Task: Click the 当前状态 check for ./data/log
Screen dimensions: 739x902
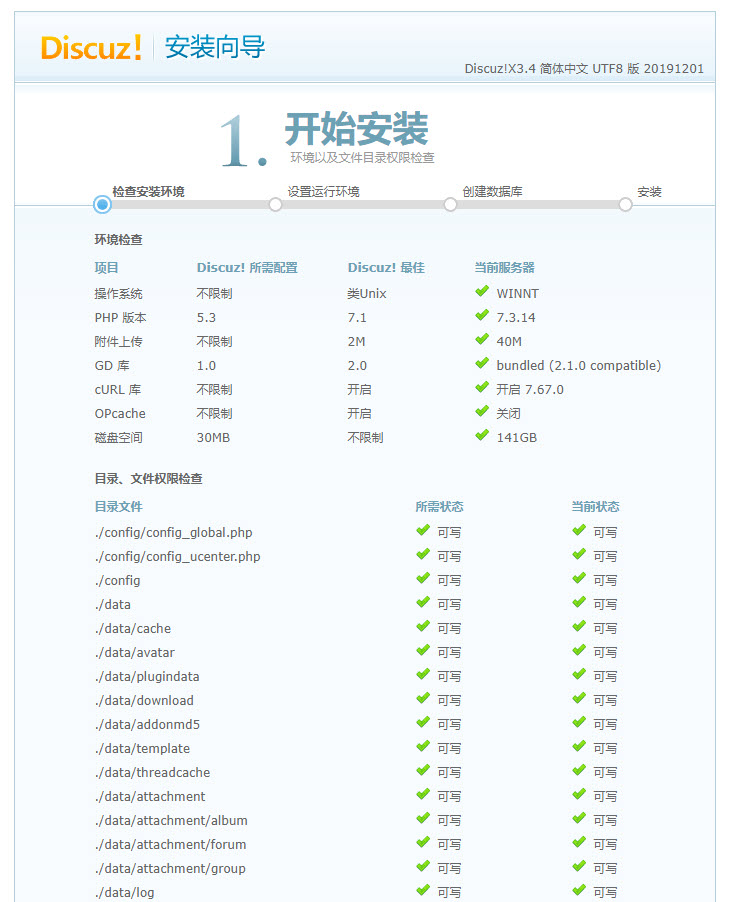Action: click(579, 890)
